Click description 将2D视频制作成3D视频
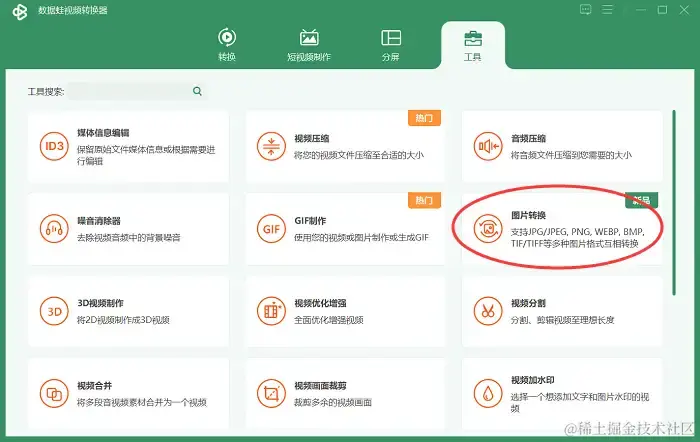The image size is (700, 442). click(123, 320)
